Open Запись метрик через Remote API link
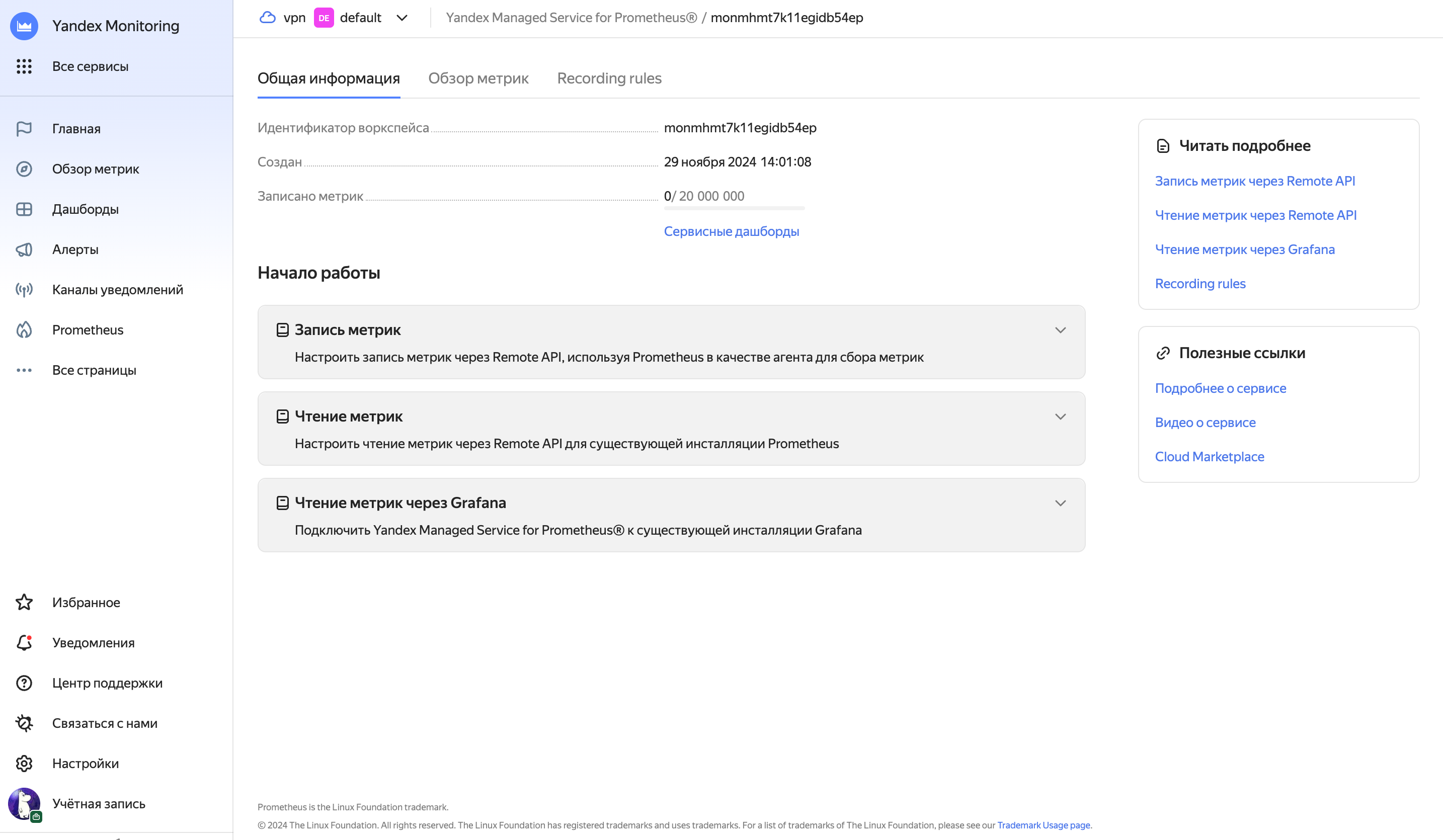Image resolution: width=1443 pixels, height=840 pixels. (x=1255, y=181)
